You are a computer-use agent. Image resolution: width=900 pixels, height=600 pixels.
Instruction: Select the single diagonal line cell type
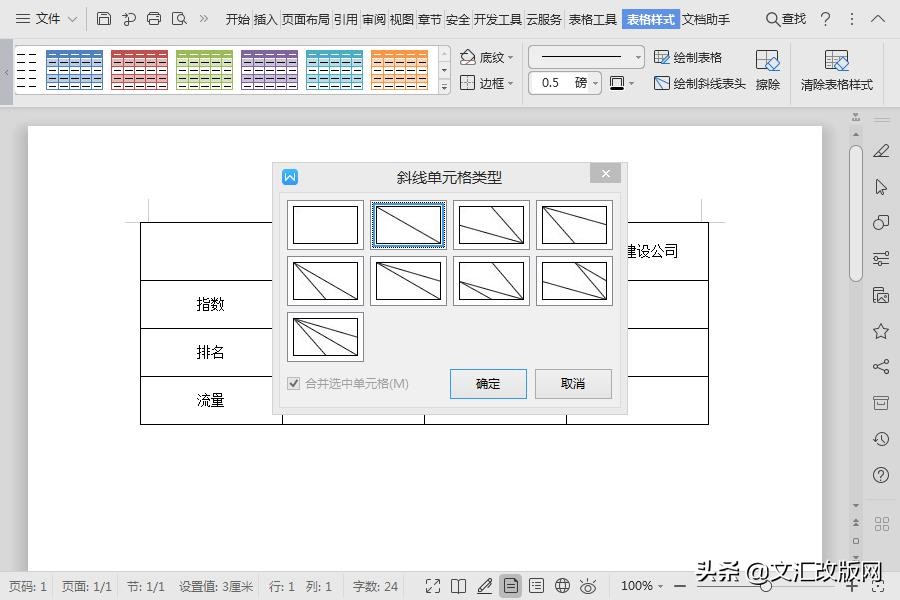tap(407, 224)
